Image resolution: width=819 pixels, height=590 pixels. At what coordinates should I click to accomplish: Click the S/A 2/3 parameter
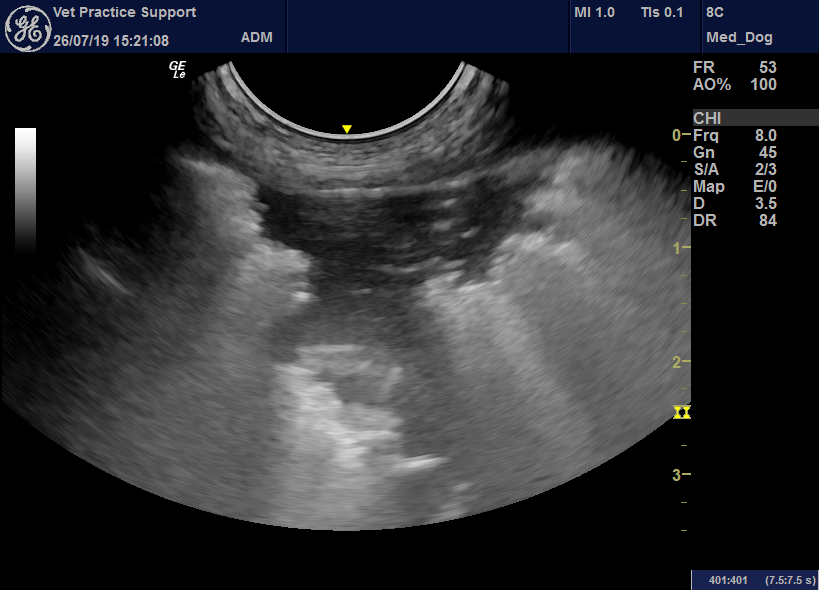point(734,170)
